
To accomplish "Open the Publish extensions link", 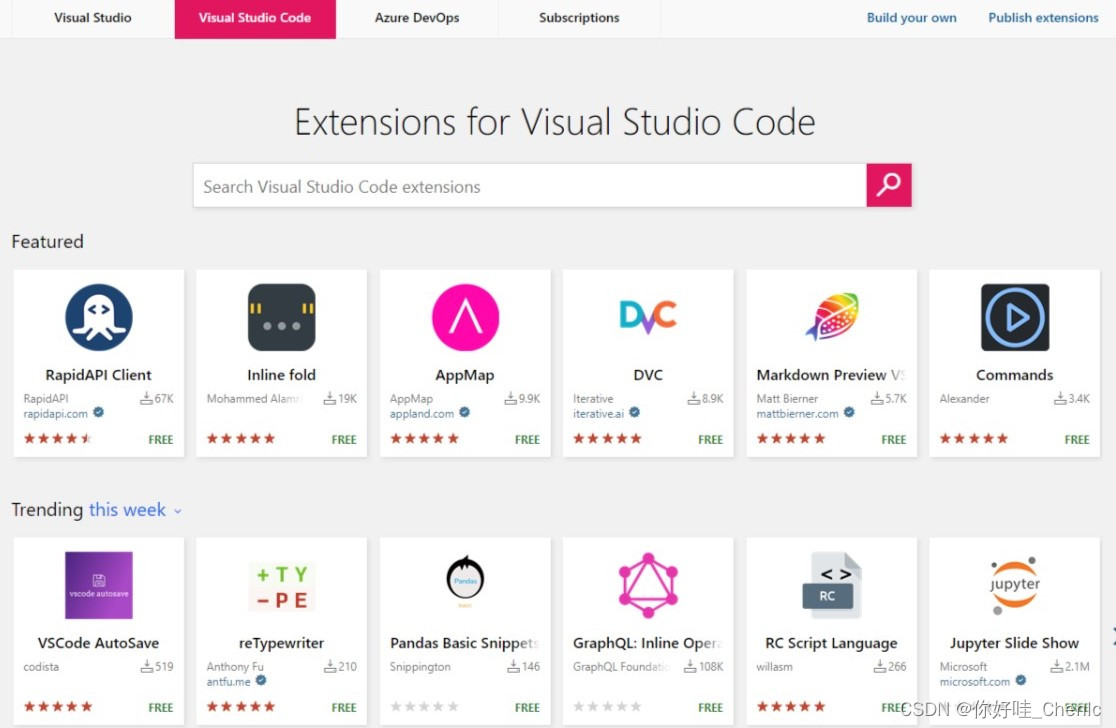I will point(1043,17).
